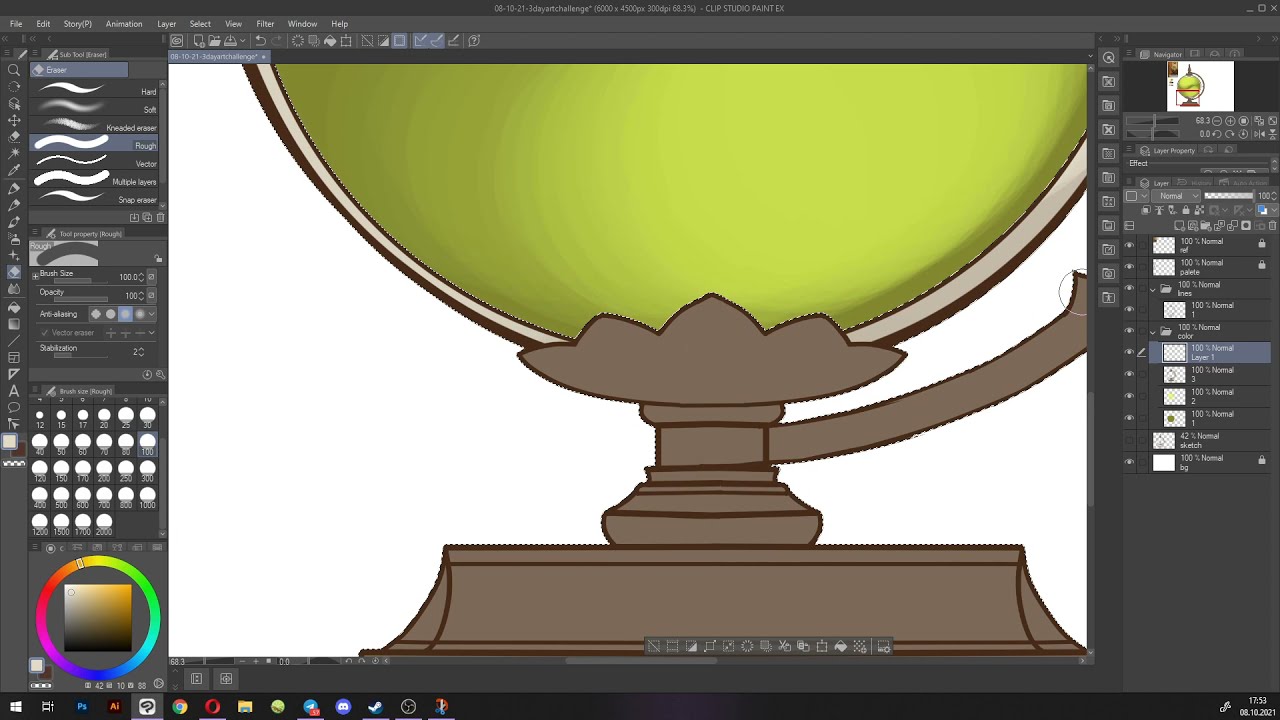Select the Text tool
1280x720 pixels.
(x=14, y=391)
